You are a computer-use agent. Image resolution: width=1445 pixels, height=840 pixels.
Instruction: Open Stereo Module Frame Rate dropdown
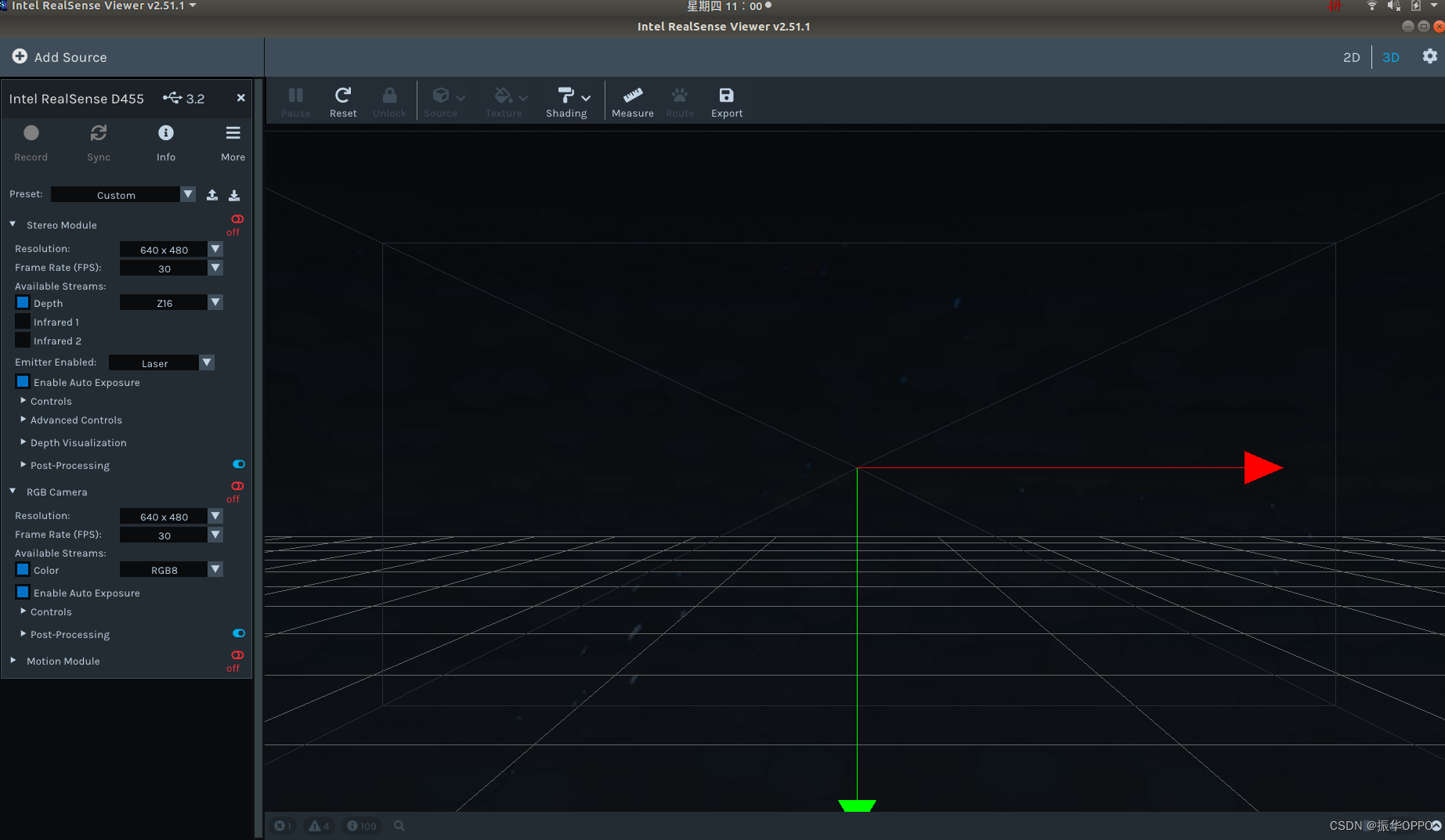[x=171, y=268]
